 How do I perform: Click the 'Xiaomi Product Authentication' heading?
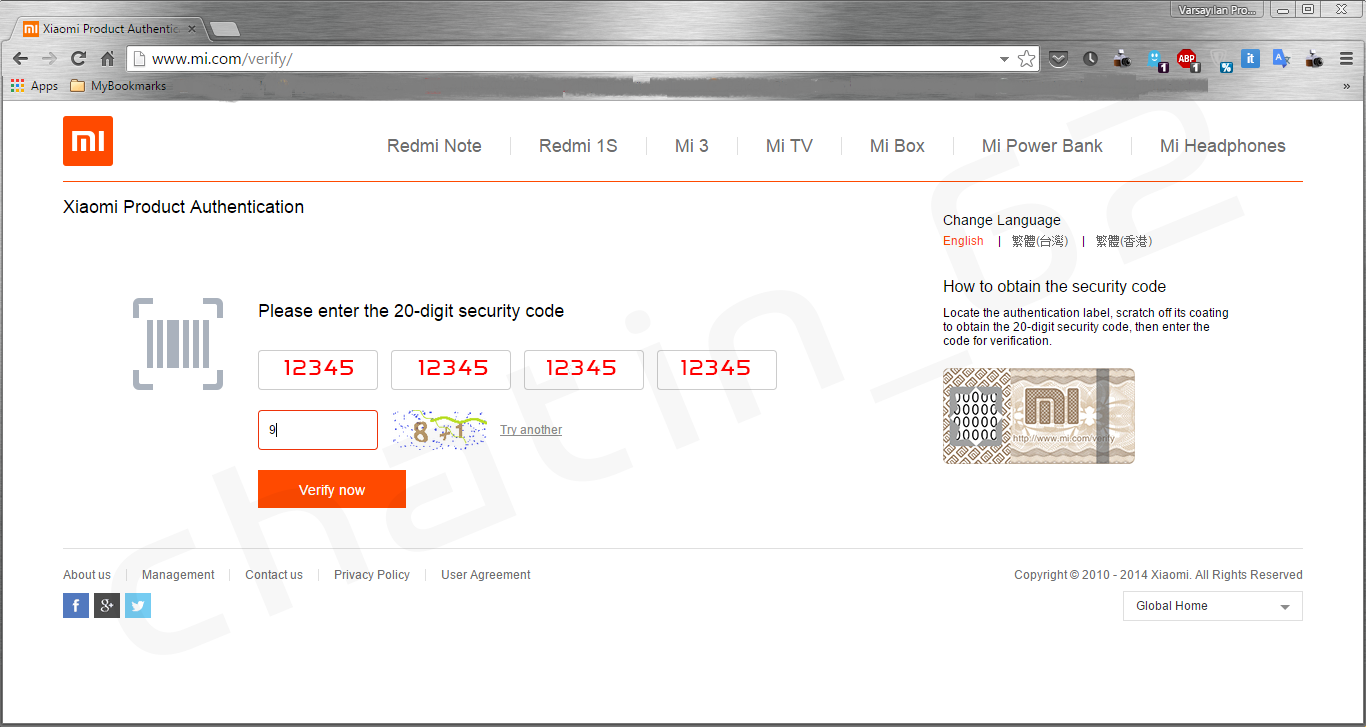tap(184, 207)
